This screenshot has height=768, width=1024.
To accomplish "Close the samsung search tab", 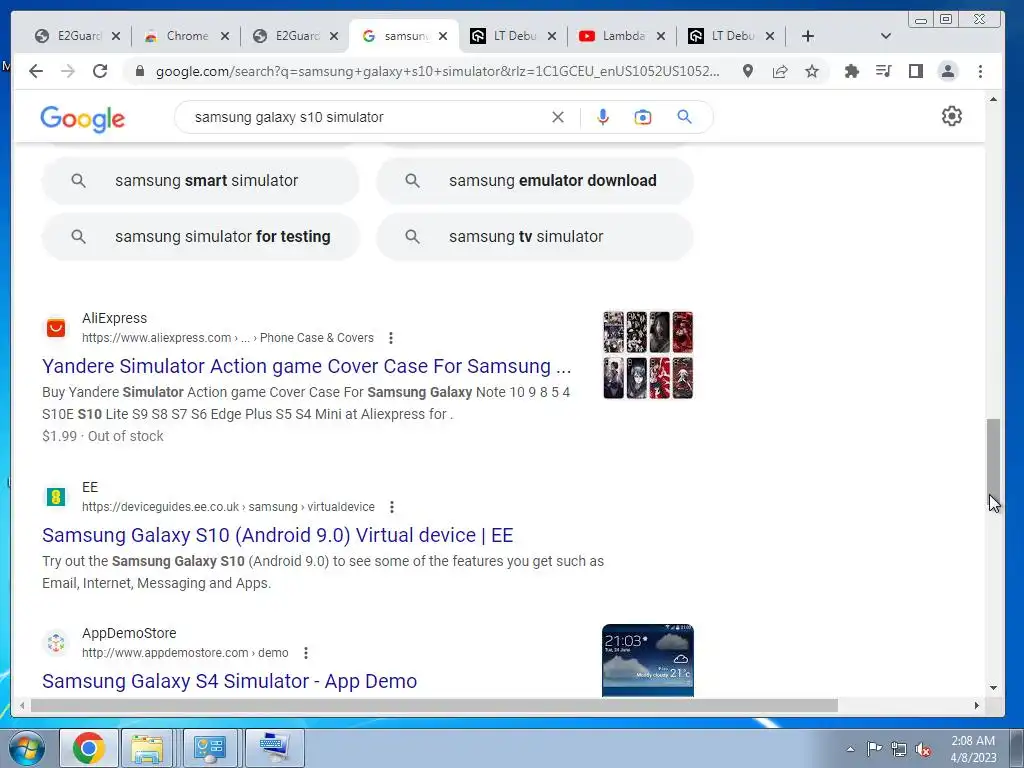I will tap(443, 36).
